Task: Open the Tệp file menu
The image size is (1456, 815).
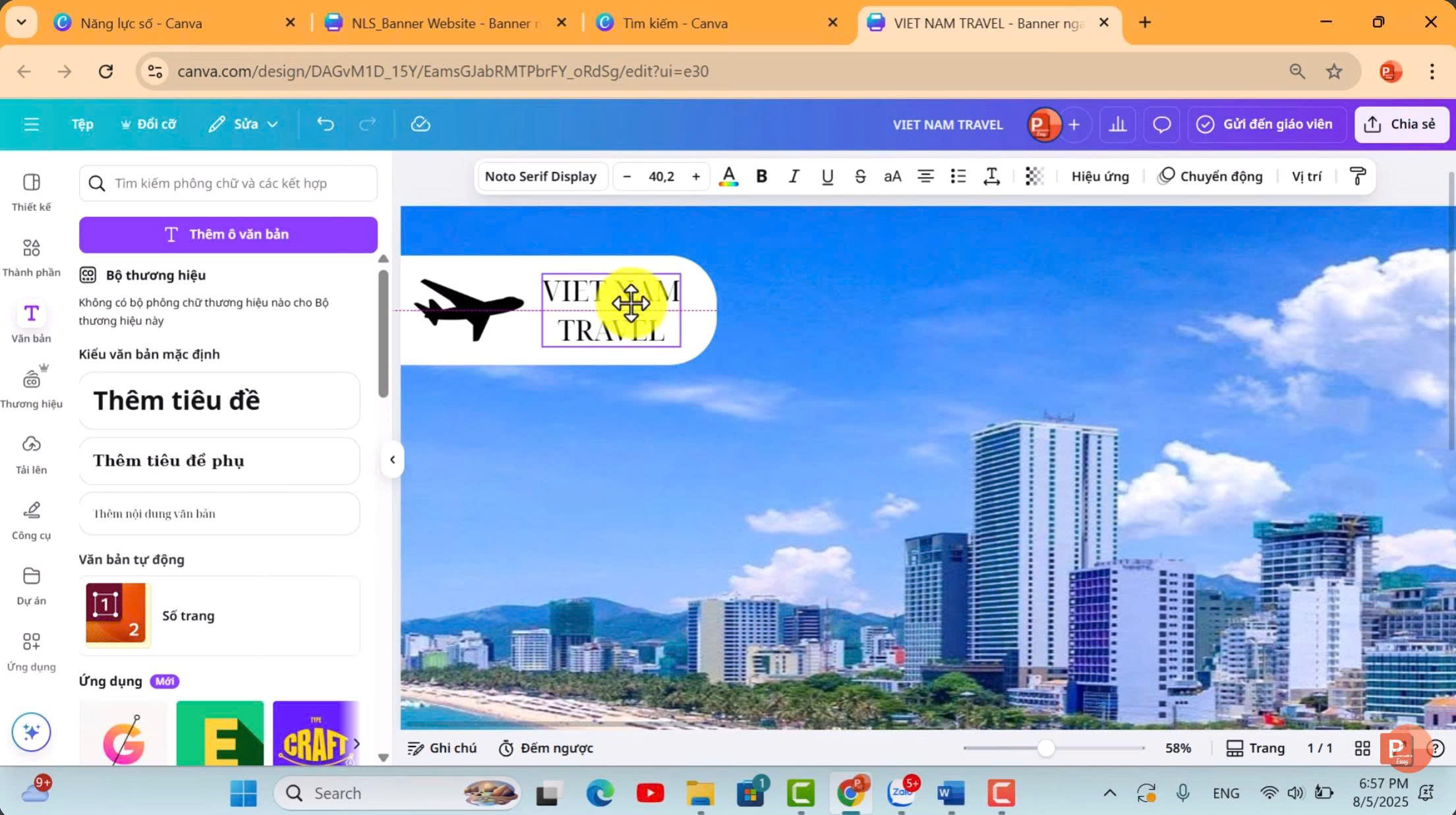Action: coord(82,124)
